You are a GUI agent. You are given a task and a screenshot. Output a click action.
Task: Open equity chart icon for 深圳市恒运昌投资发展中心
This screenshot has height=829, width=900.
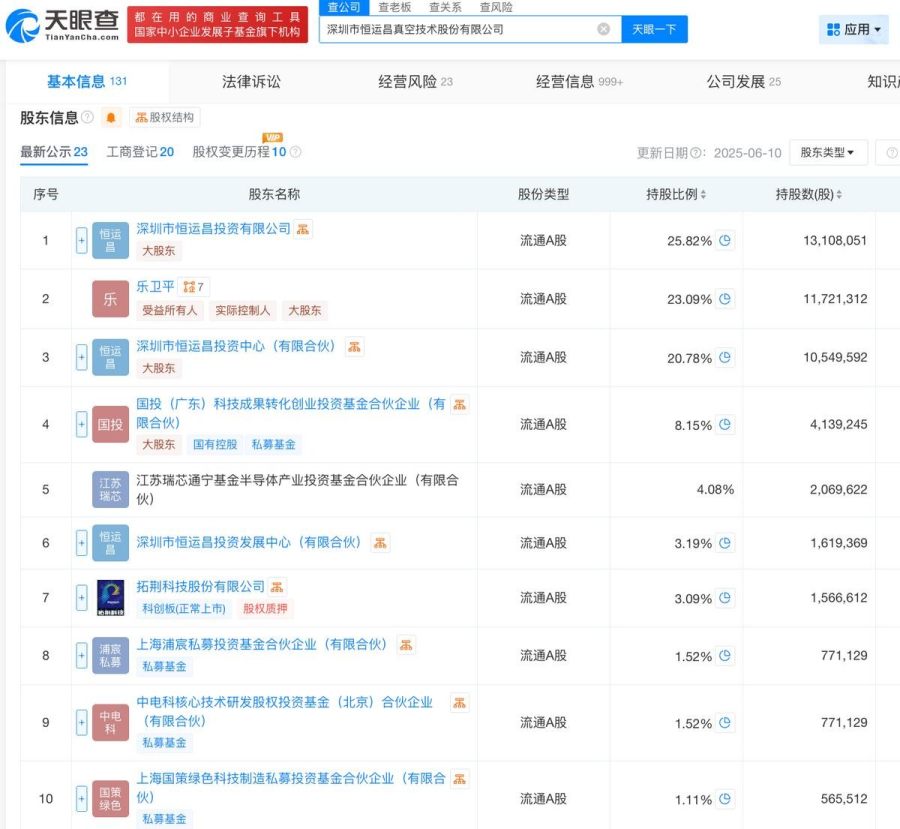coord(380,543)
